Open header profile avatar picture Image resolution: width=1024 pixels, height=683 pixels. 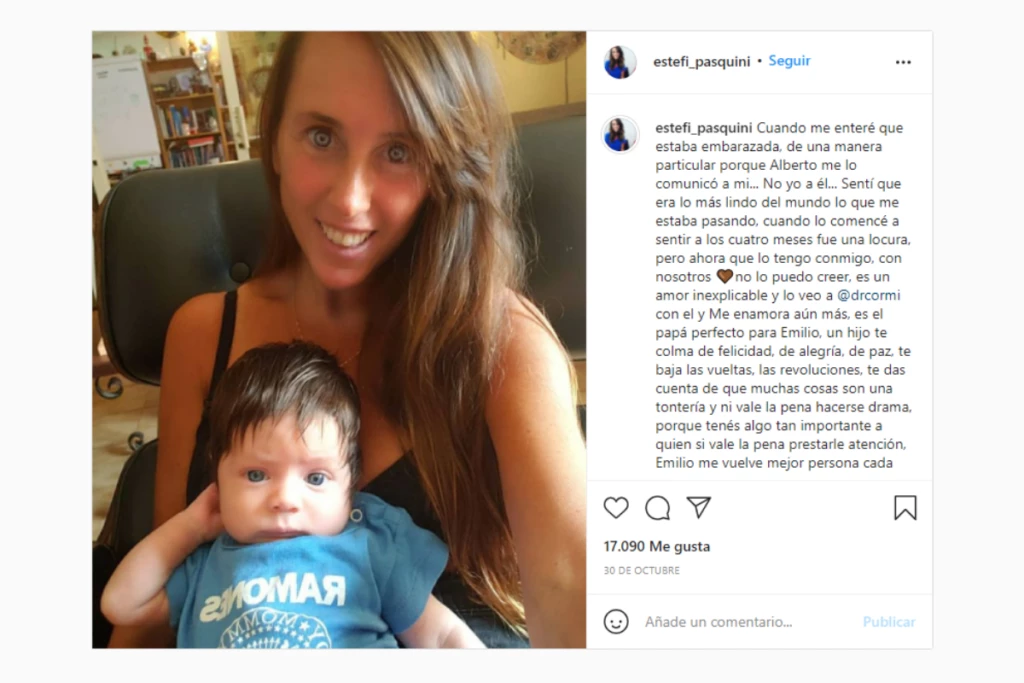(x=620, y=62)
